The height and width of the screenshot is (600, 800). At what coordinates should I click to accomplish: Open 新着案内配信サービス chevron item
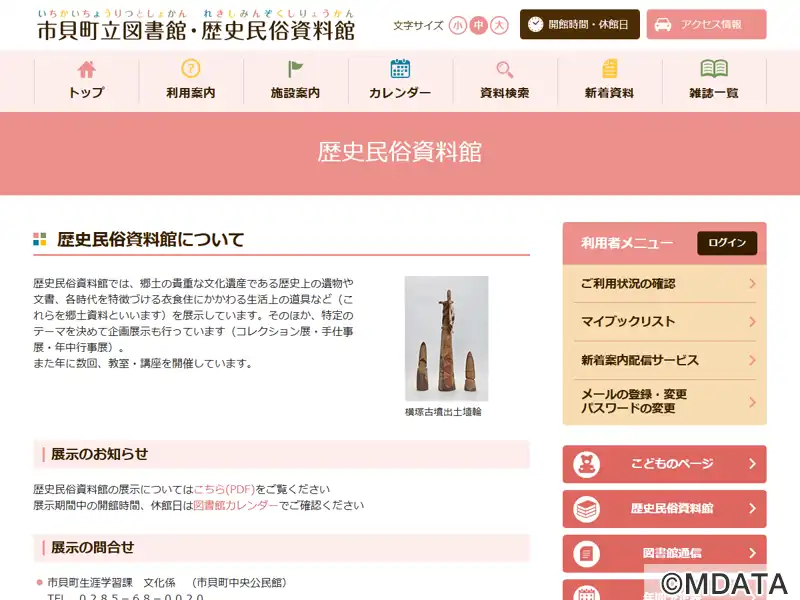752,360
